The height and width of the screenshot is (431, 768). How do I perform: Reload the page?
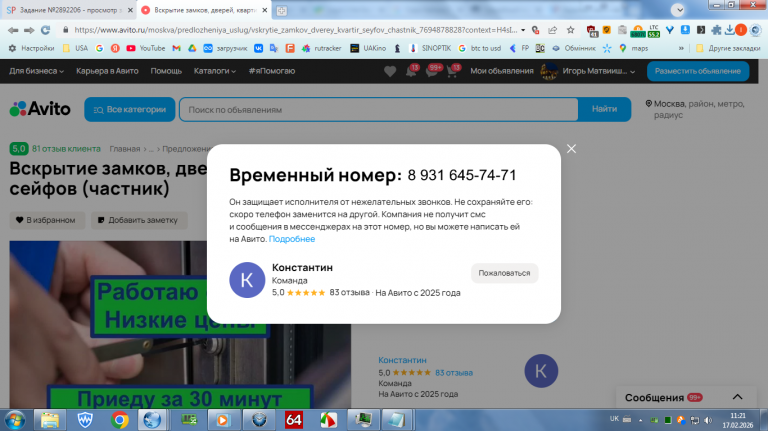[46, 30]
